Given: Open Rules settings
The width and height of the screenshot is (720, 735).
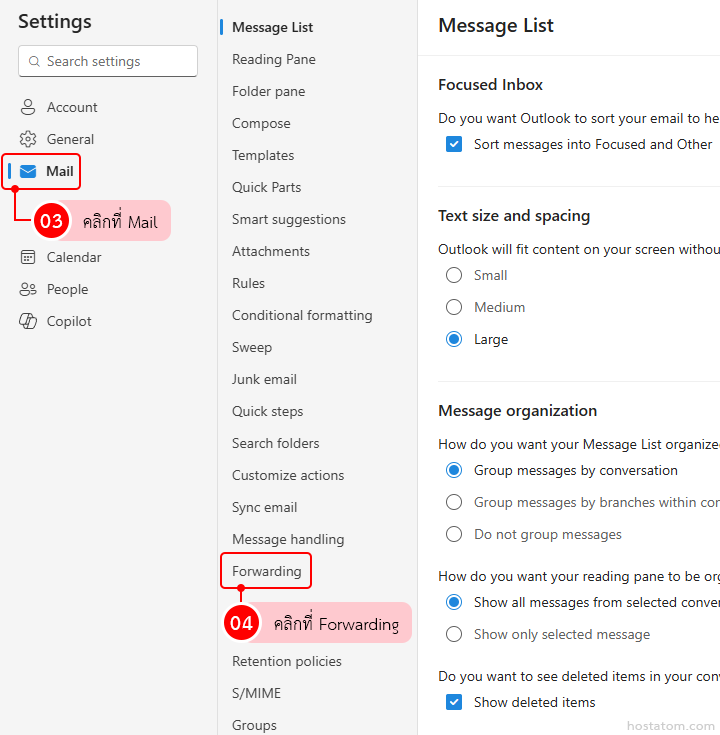Looking at the screenshot, I should coord(248,283).
